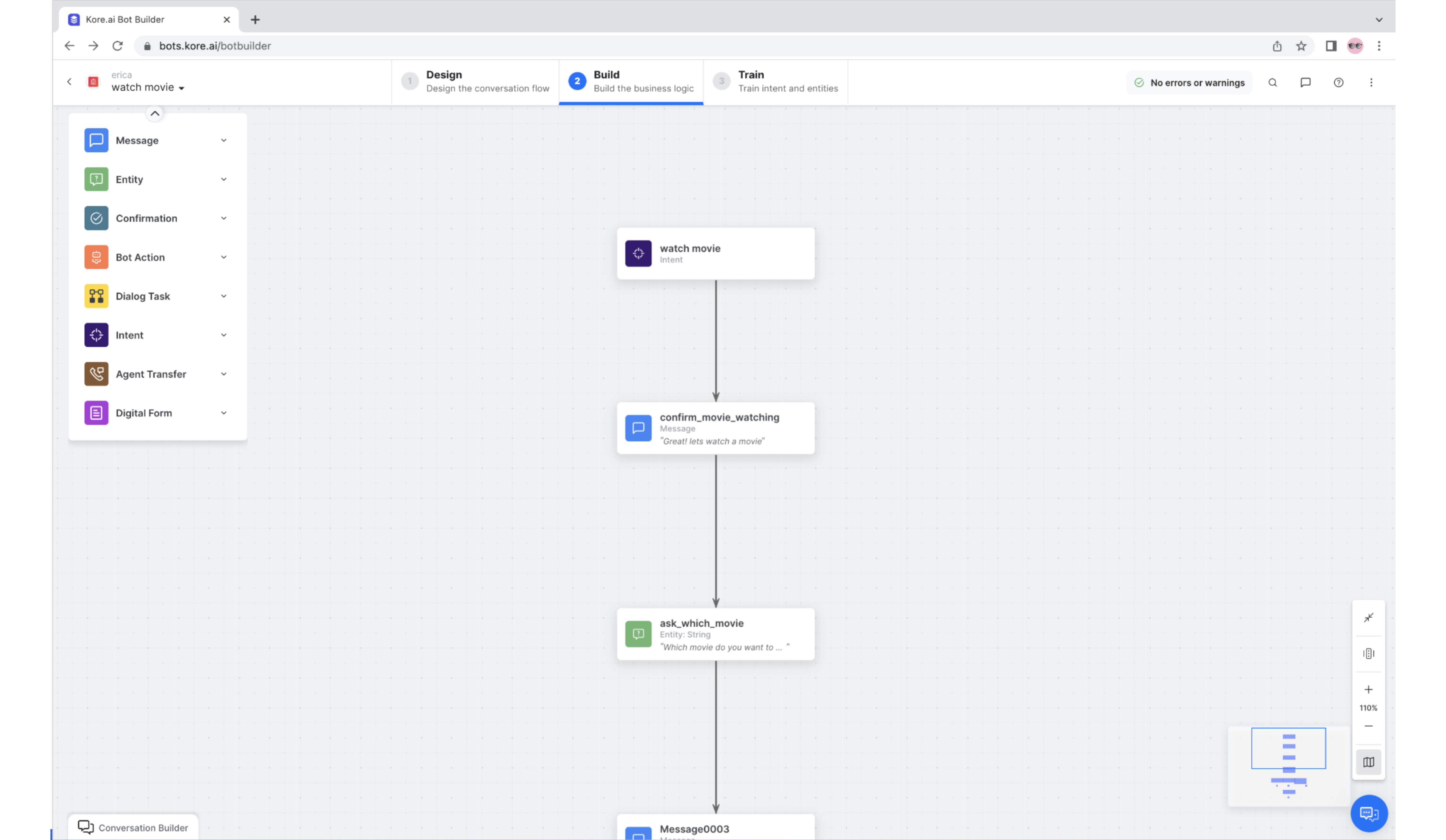Select the ask_which_movie Entity node
1446x840 pixels.
[715, 634]
